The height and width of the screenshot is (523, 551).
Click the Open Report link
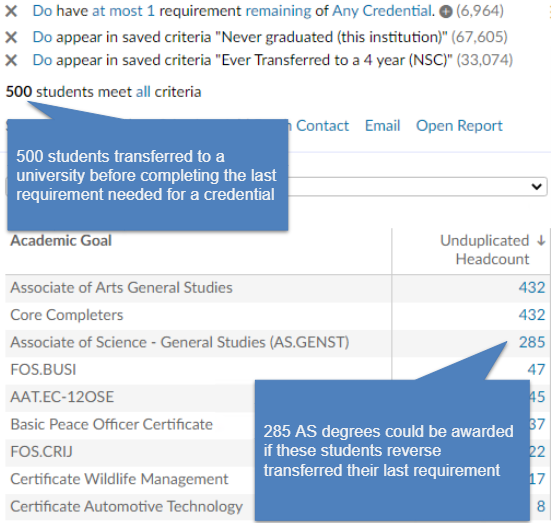click(459, 126)
